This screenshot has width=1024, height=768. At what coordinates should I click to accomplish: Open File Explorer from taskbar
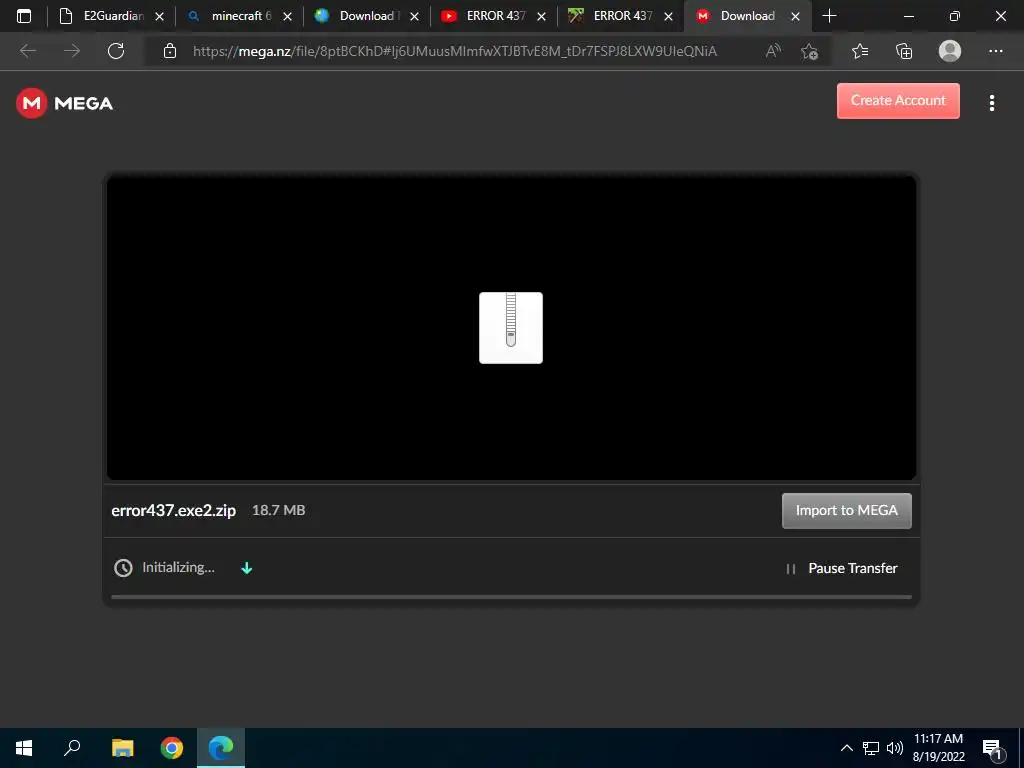(122, 748)
